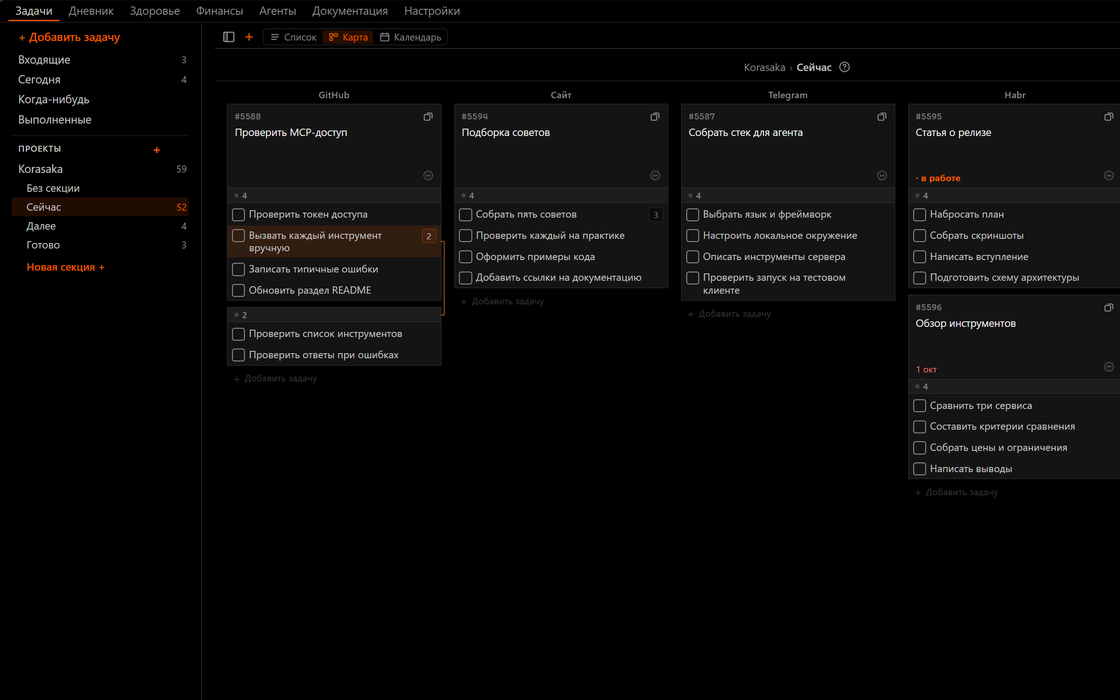Click the orange plus icon beside the view switcher

[249, 37]
